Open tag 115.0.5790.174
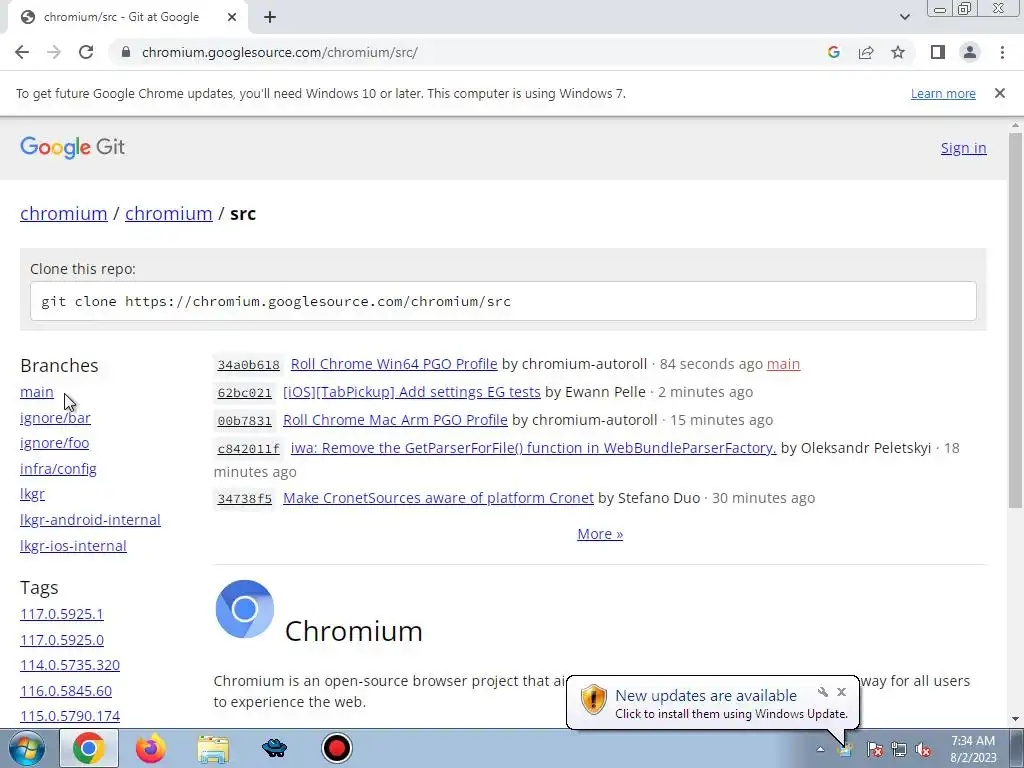Viewport: 1024px width, 768px height. (70, 716)
